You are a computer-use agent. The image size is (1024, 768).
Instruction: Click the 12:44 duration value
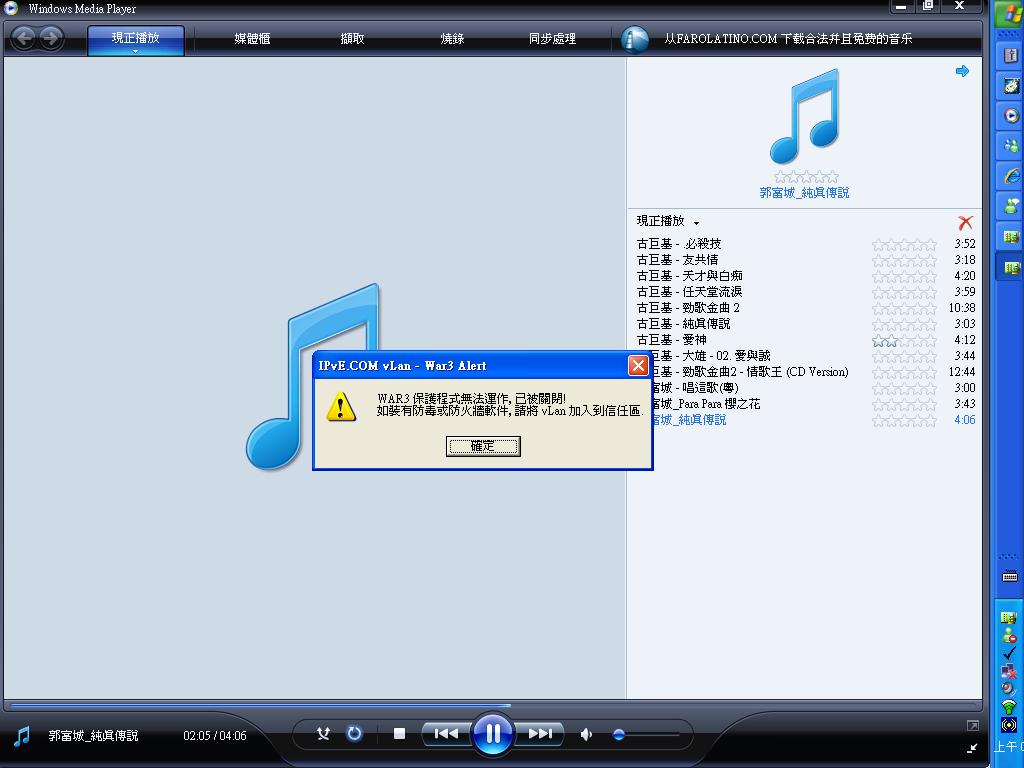click(962, 372)
